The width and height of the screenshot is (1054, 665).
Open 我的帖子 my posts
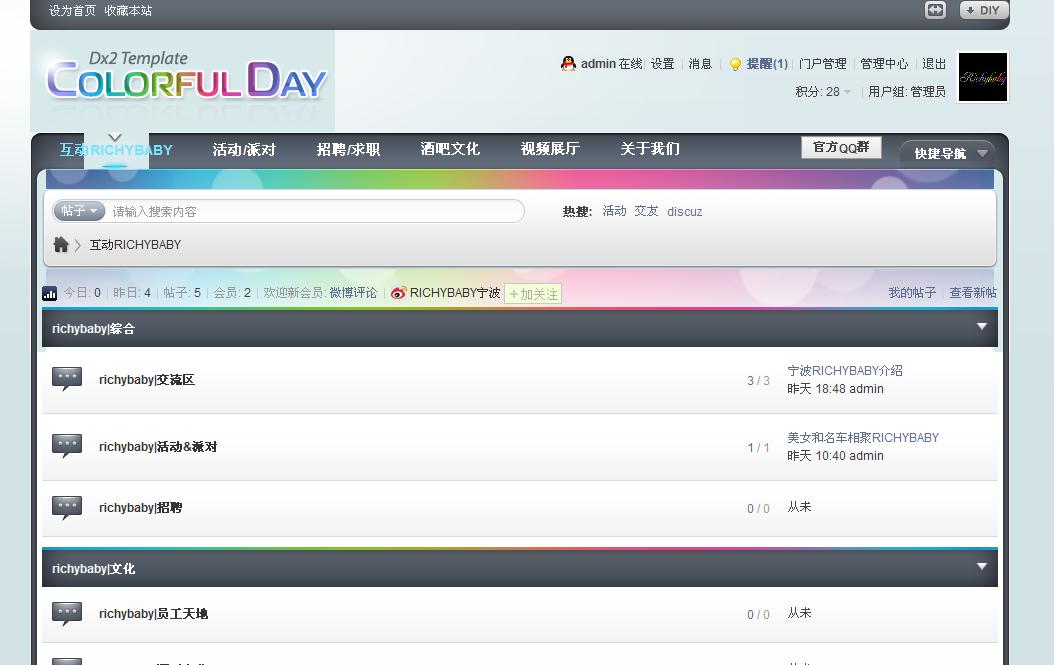[x=912, y=293]
